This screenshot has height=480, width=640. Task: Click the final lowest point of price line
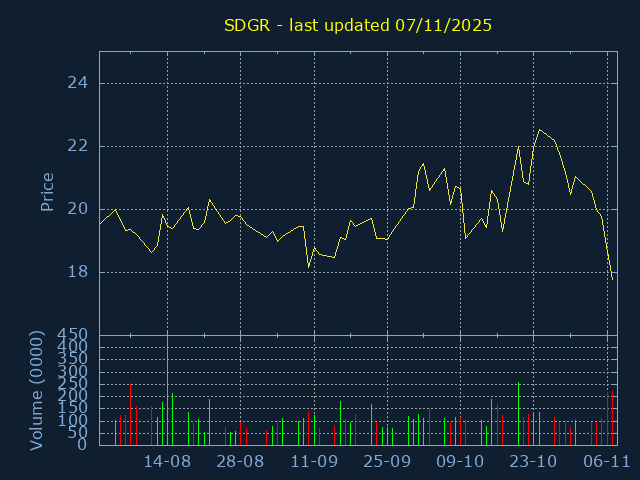pos(612,278)
